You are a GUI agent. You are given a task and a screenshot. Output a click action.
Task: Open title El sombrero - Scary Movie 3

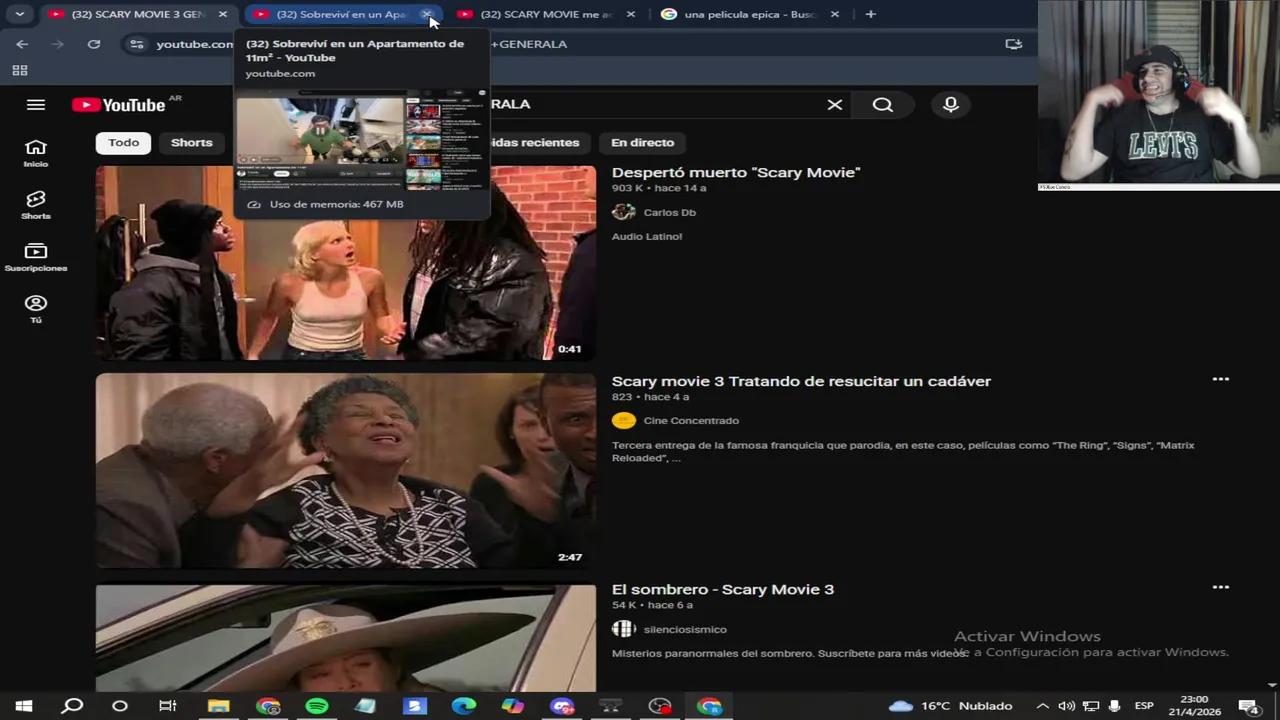point(723,589)
